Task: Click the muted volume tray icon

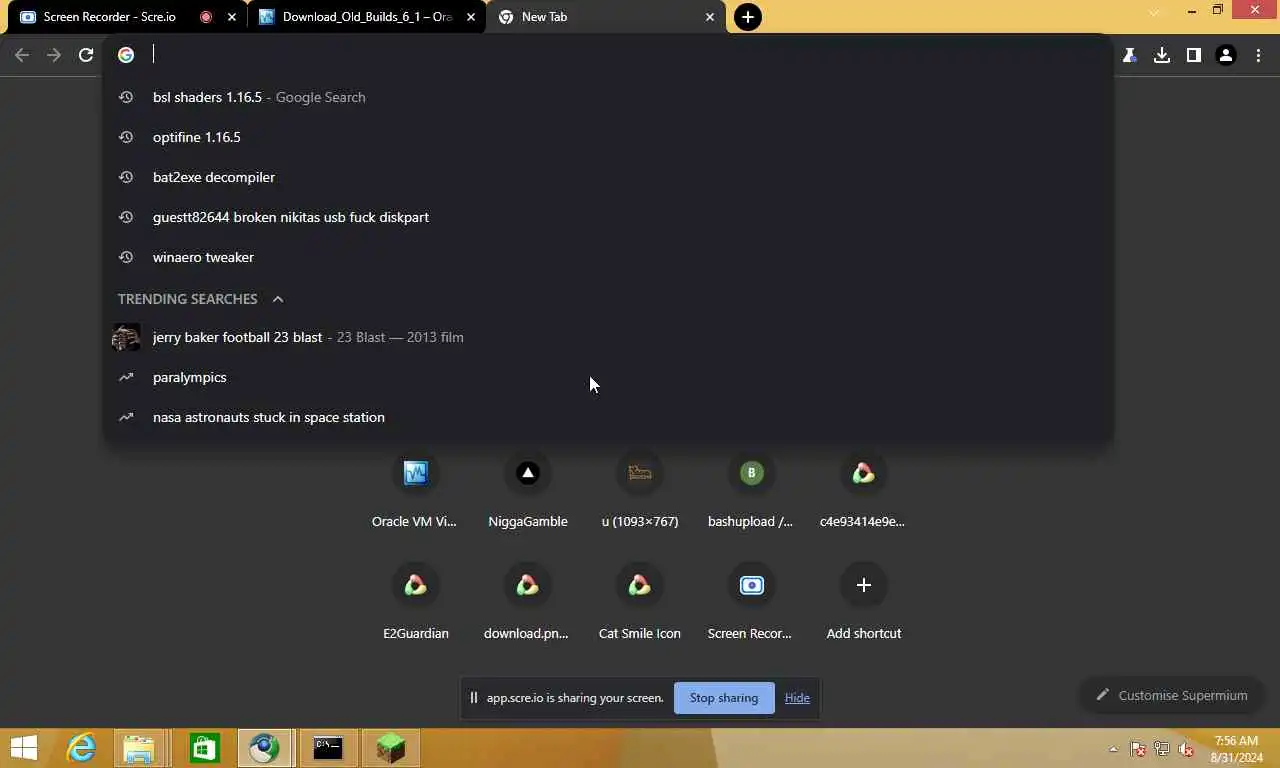Action: click(x=1186, y=749)
